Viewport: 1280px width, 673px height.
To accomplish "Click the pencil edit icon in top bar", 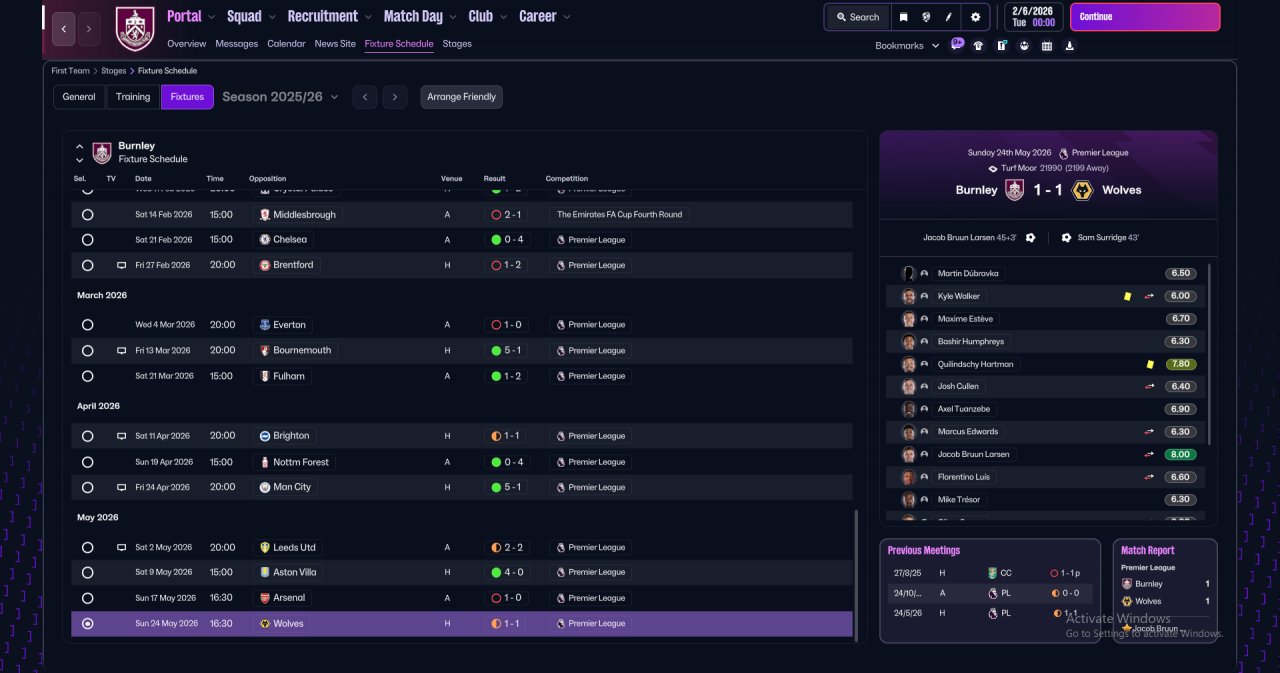I will [x=949, y=17].
